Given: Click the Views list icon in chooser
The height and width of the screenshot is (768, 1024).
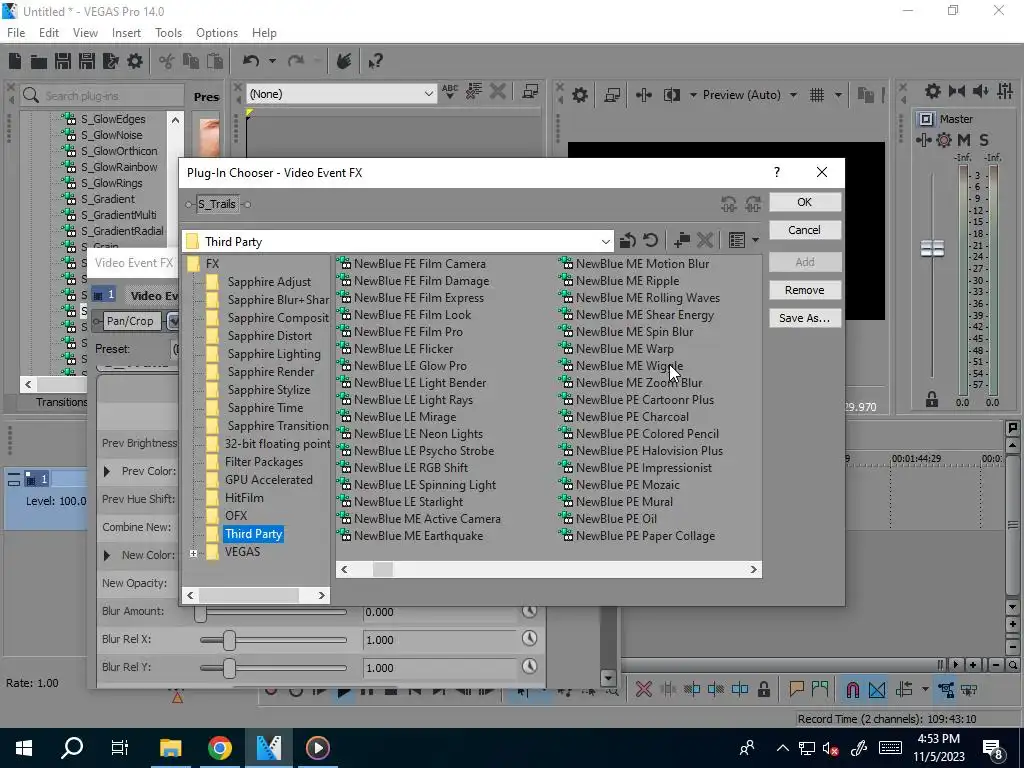Looking at the screenshot, I should [x=737, y=240].
